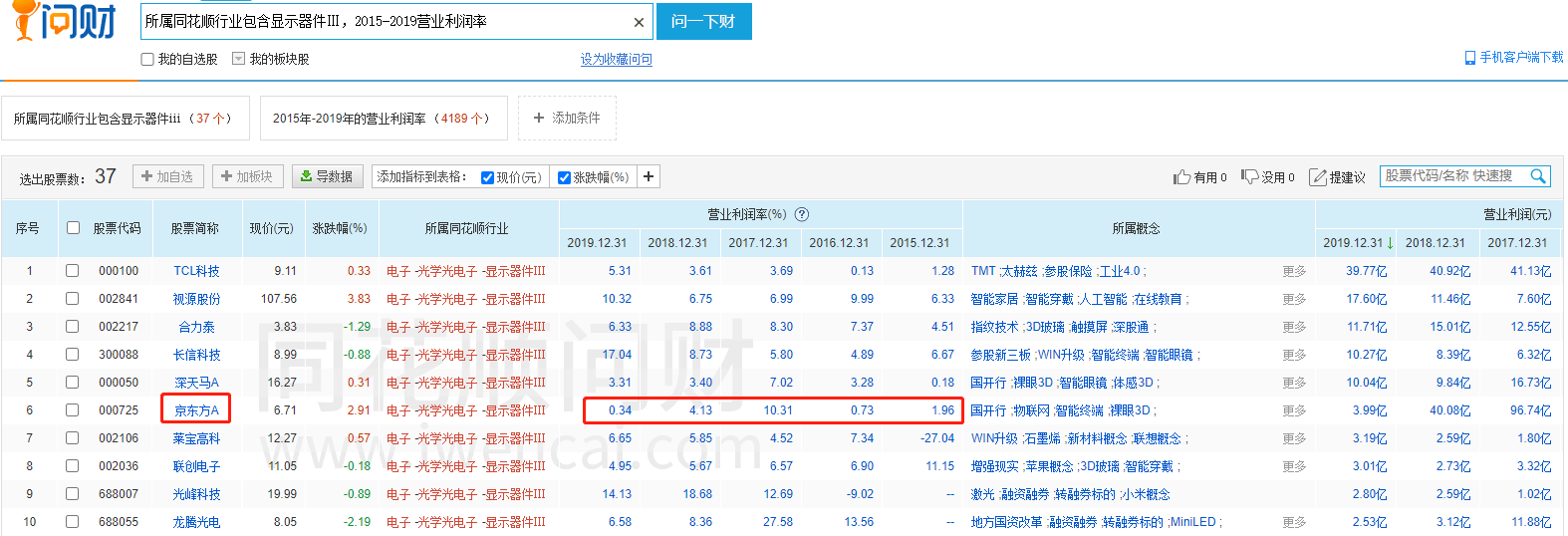
Task: Click the quick search magnifier icon
Action: coord(1538,175)
